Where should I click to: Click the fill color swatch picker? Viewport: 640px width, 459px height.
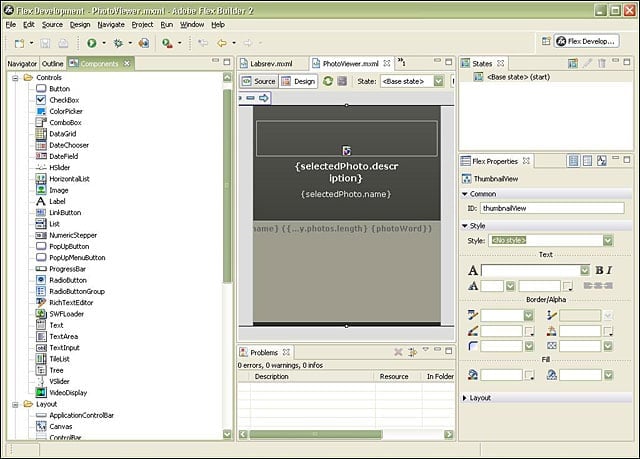pos(529,375)
